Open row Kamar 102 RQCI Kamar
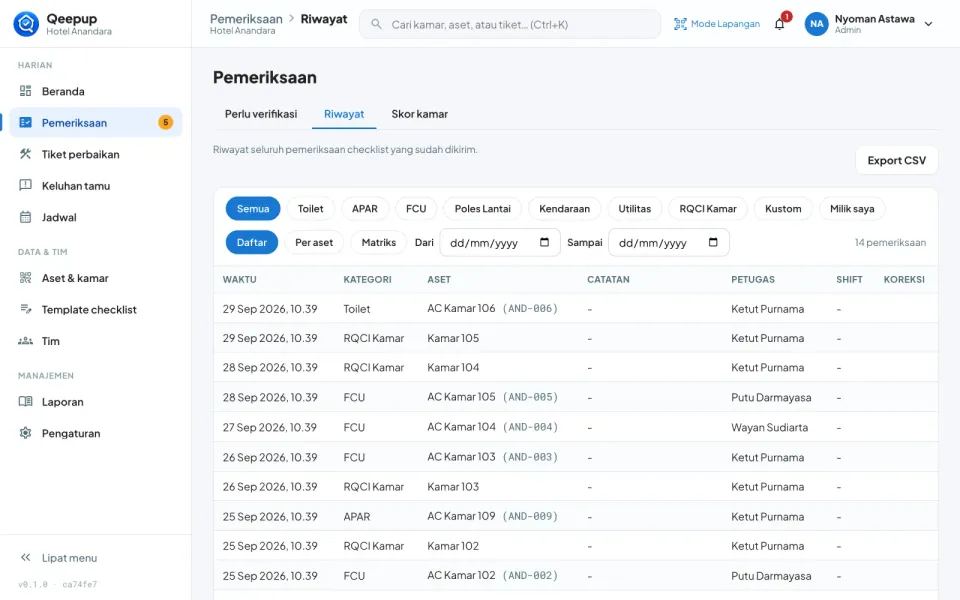Screen dimensions: 960x600 click(576, 546)
